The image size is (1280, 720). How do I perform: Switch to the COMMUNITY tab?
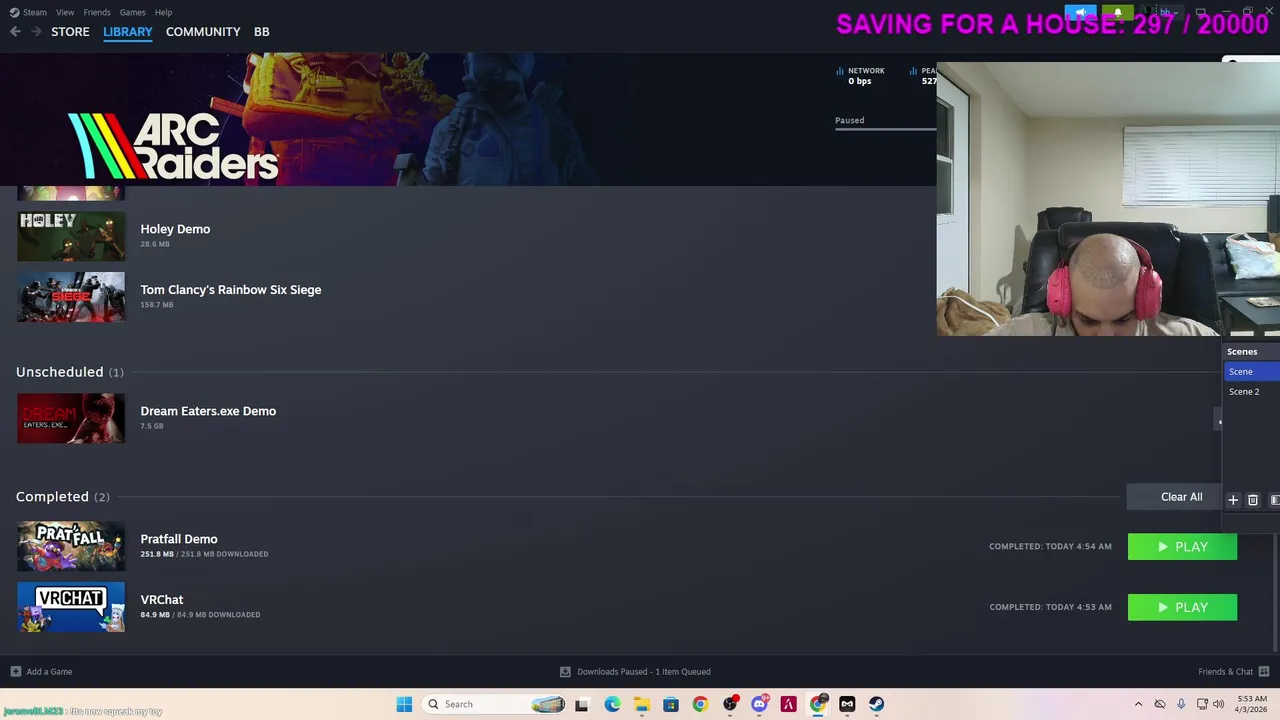pos(203,32)
